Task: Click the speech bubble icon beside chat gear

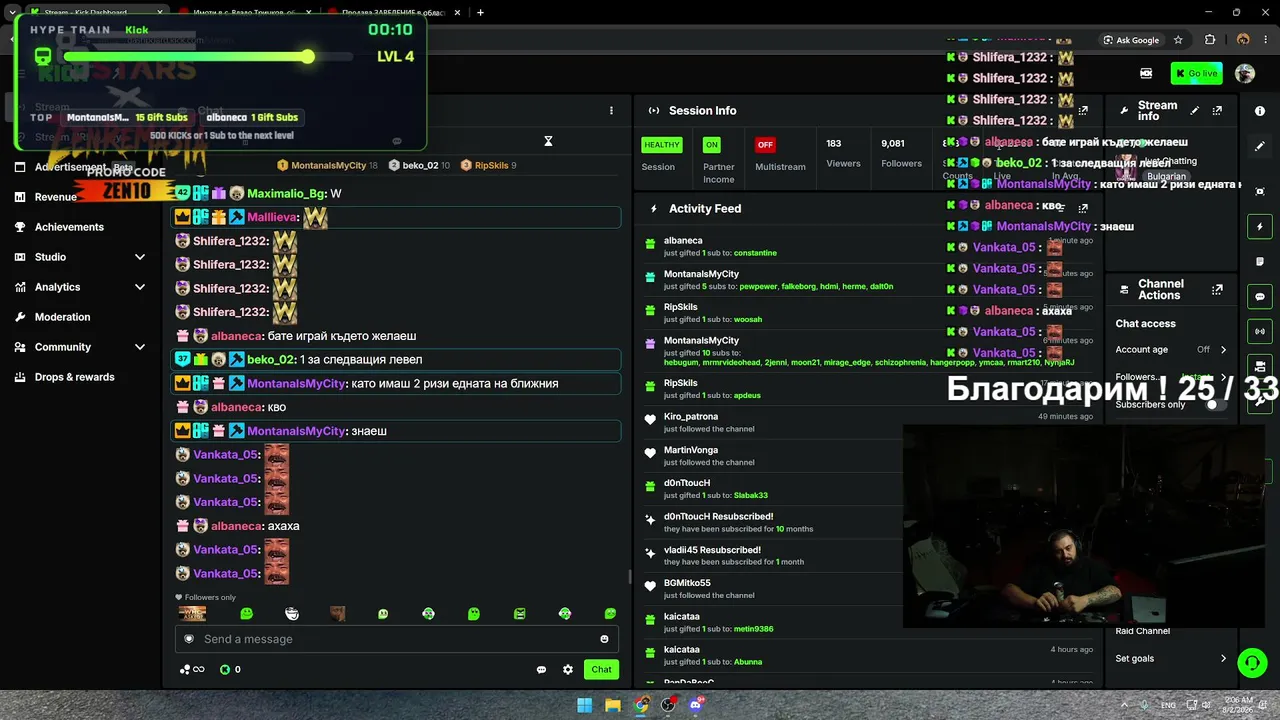Action: point(541,670)
